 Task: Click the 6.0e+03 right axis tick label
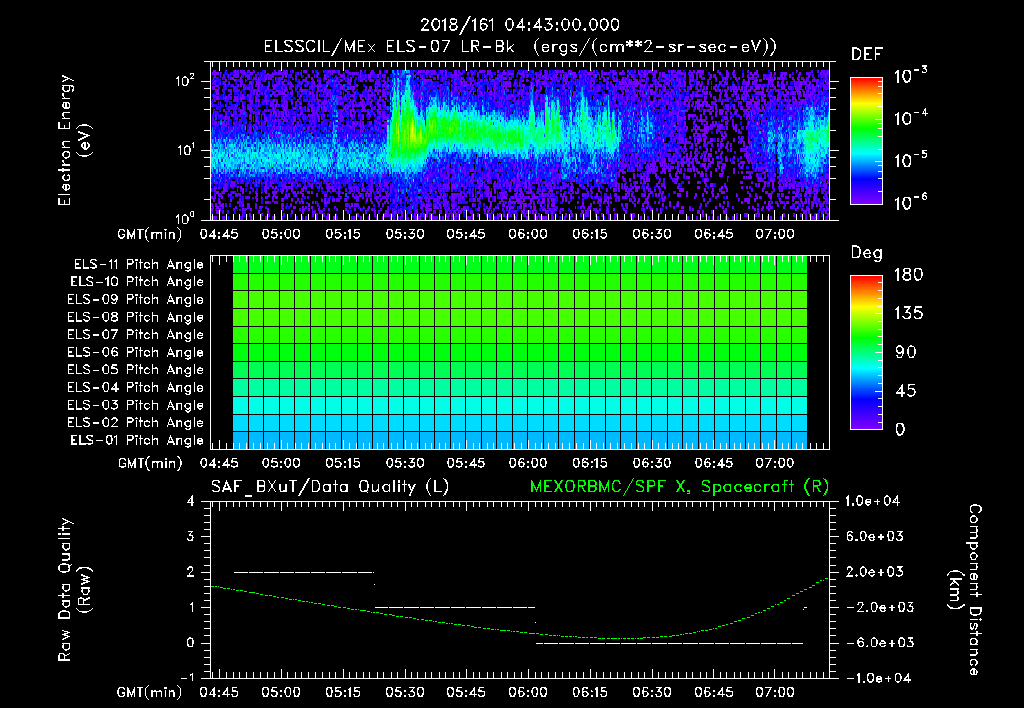tap(875, 536)
